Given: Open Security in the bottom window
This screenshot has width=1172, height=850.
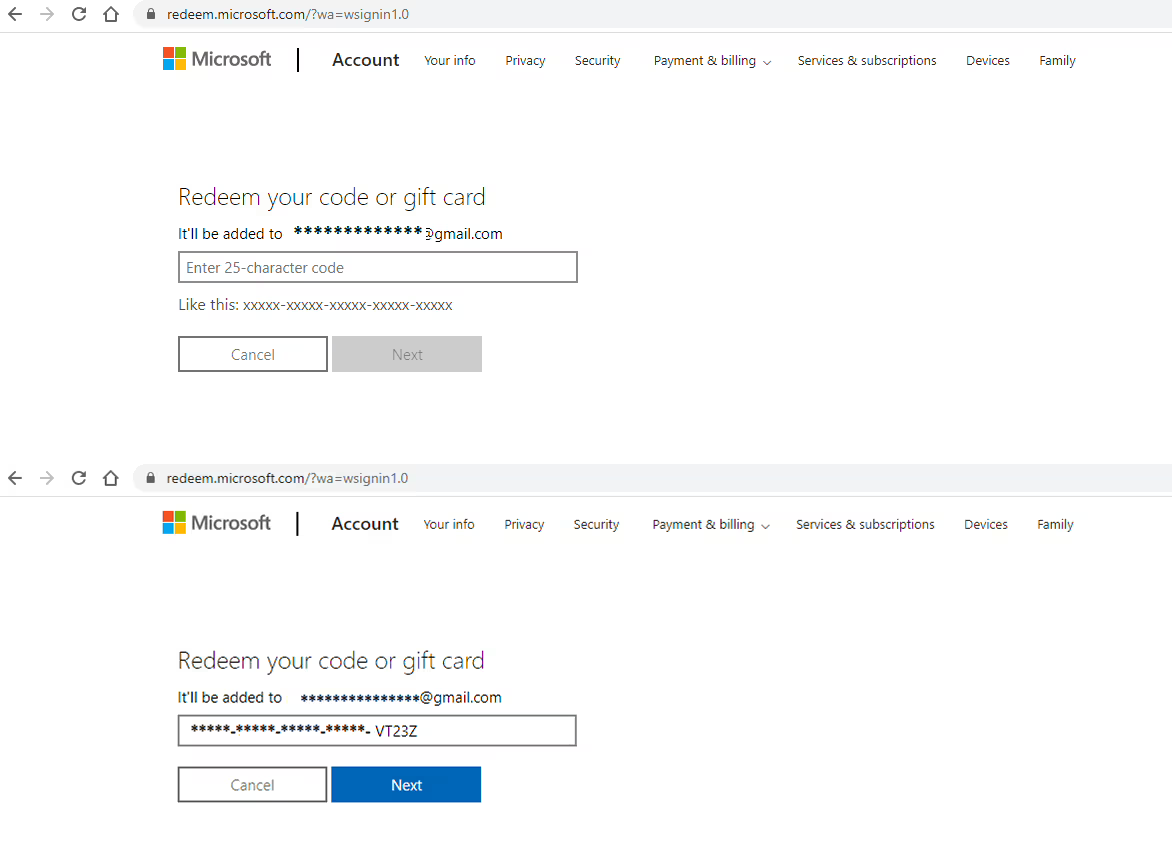Looking at the screenshot, I should click(596, 524).
